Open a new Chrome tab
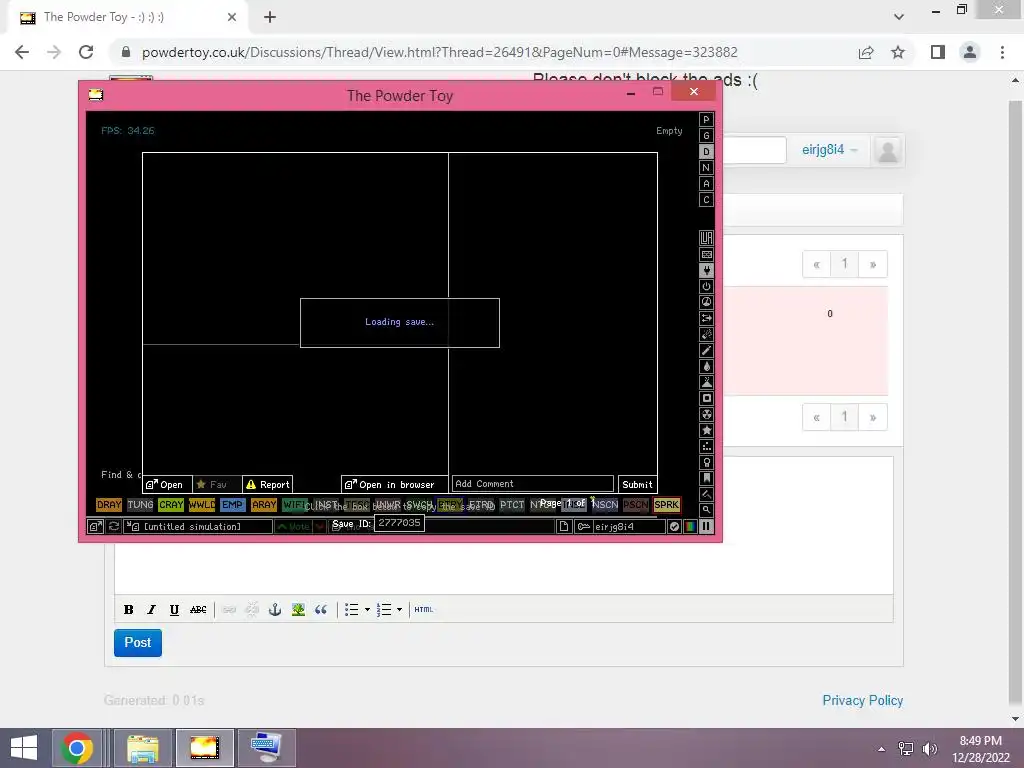Viewport: 1024px width, 768px height. pyautogui.click(x=270, y=18)
